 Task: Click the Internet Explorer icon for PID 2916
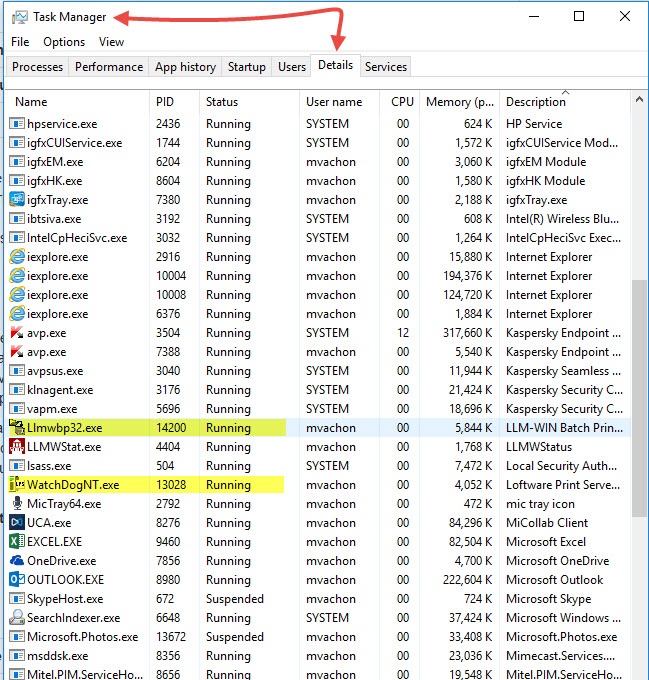coord(17,257)
